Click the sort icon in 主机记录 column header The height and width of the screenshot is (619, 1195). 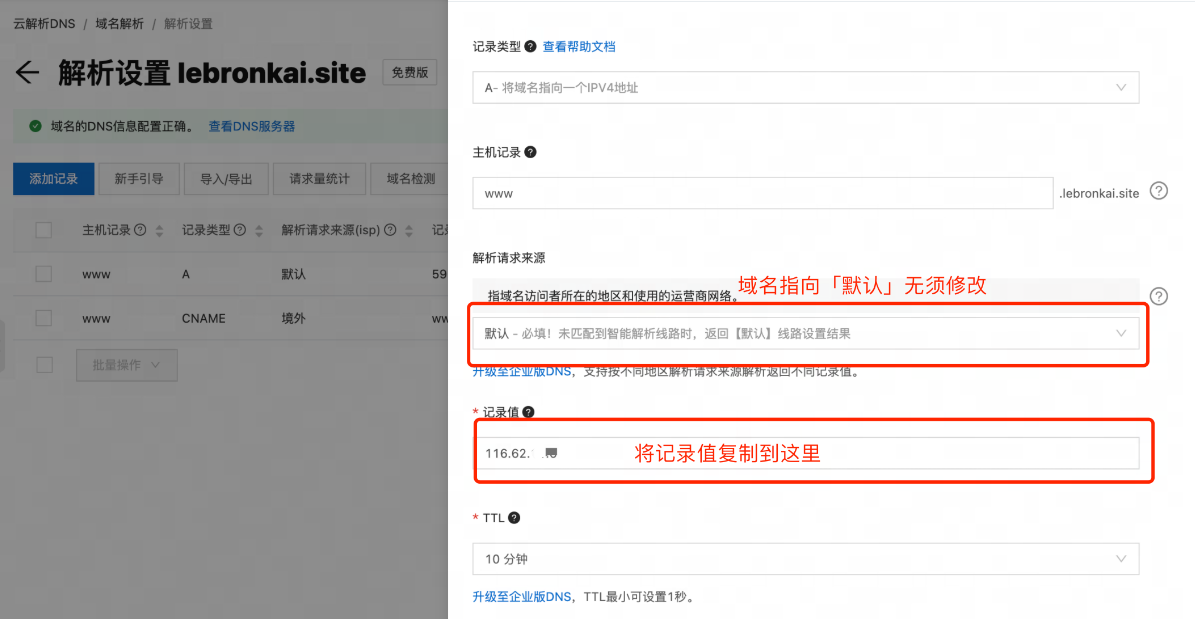(160, 231)
